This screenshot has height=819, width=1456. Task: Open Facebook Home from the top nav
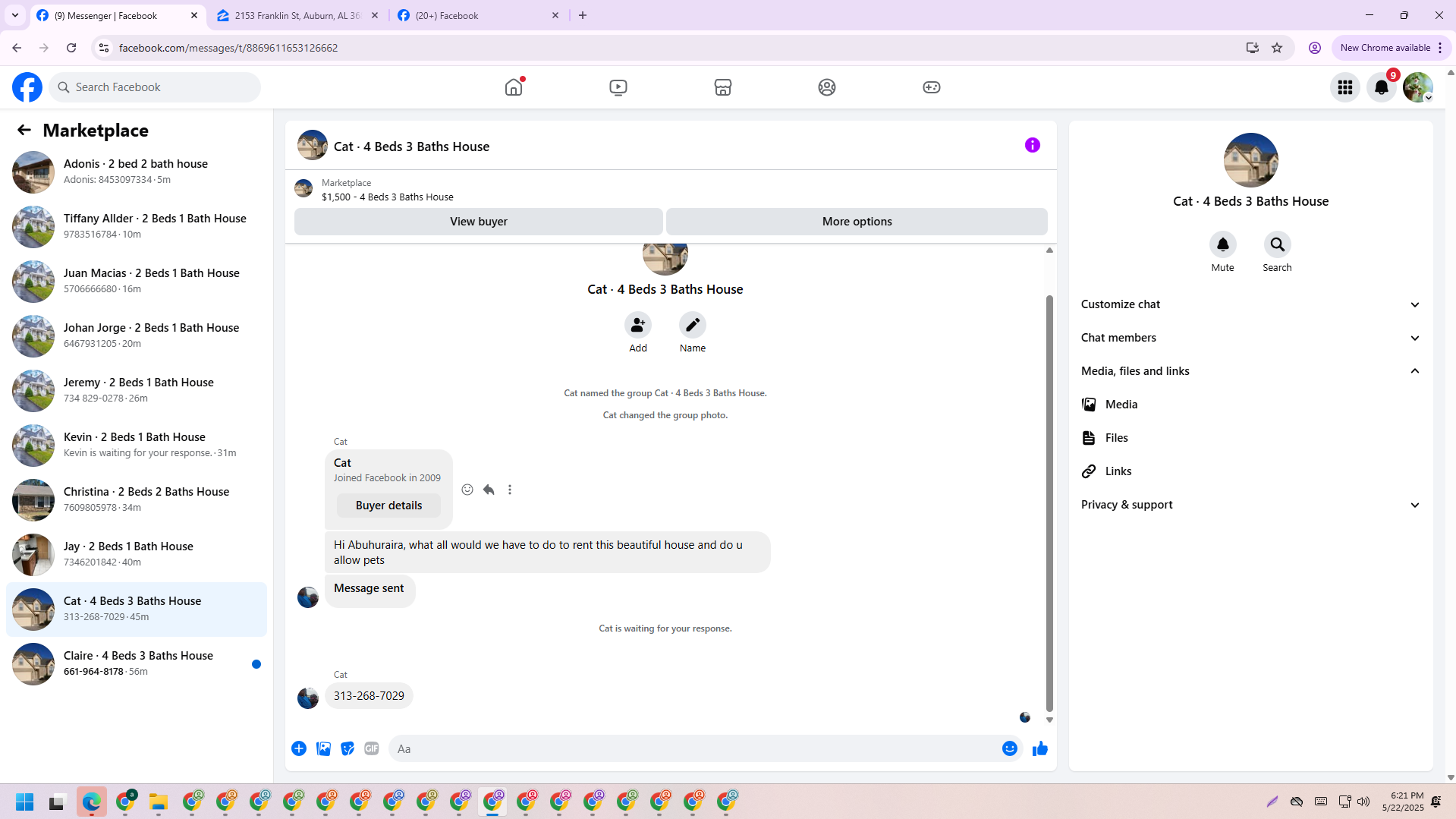(514, 87)
